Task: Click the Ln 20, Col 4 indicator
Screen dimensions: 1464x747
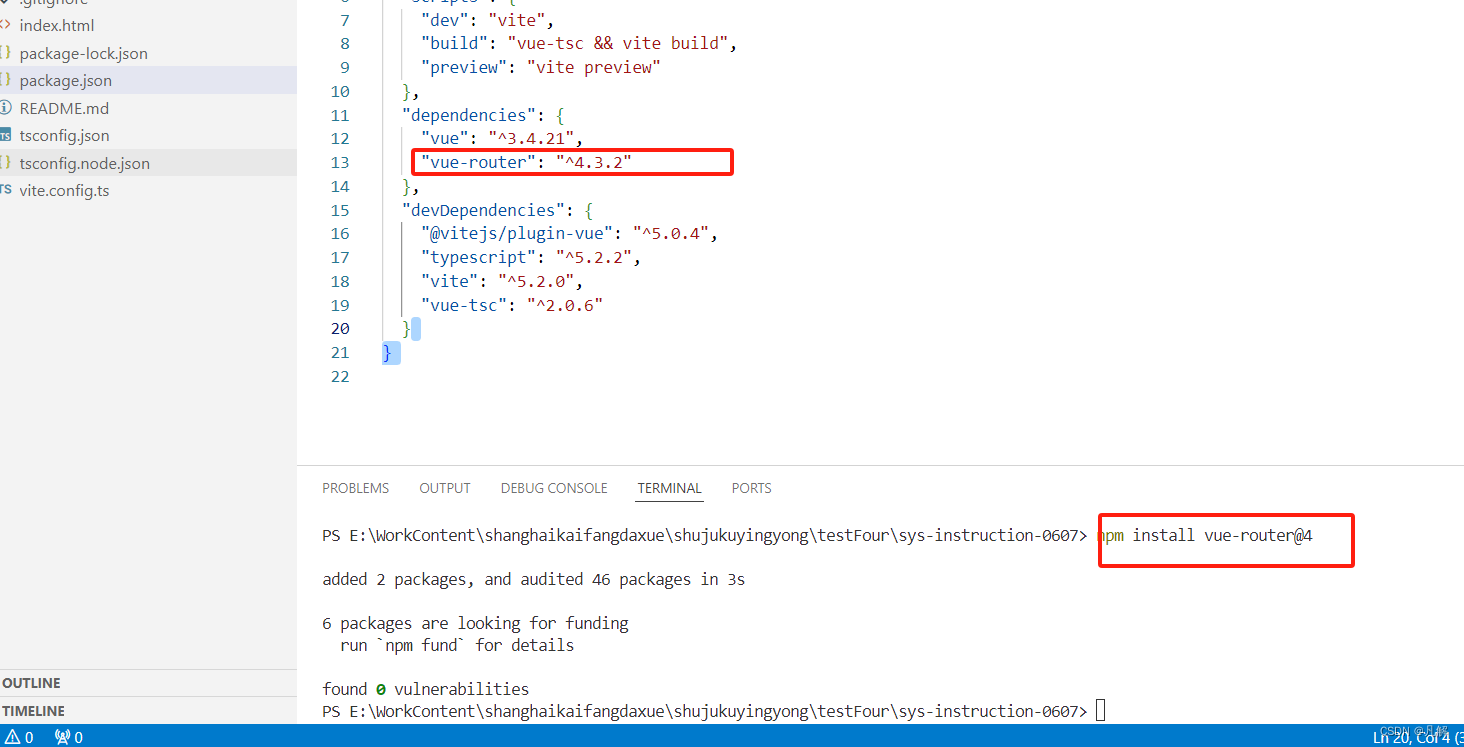Action: (x=1410, y=737)
